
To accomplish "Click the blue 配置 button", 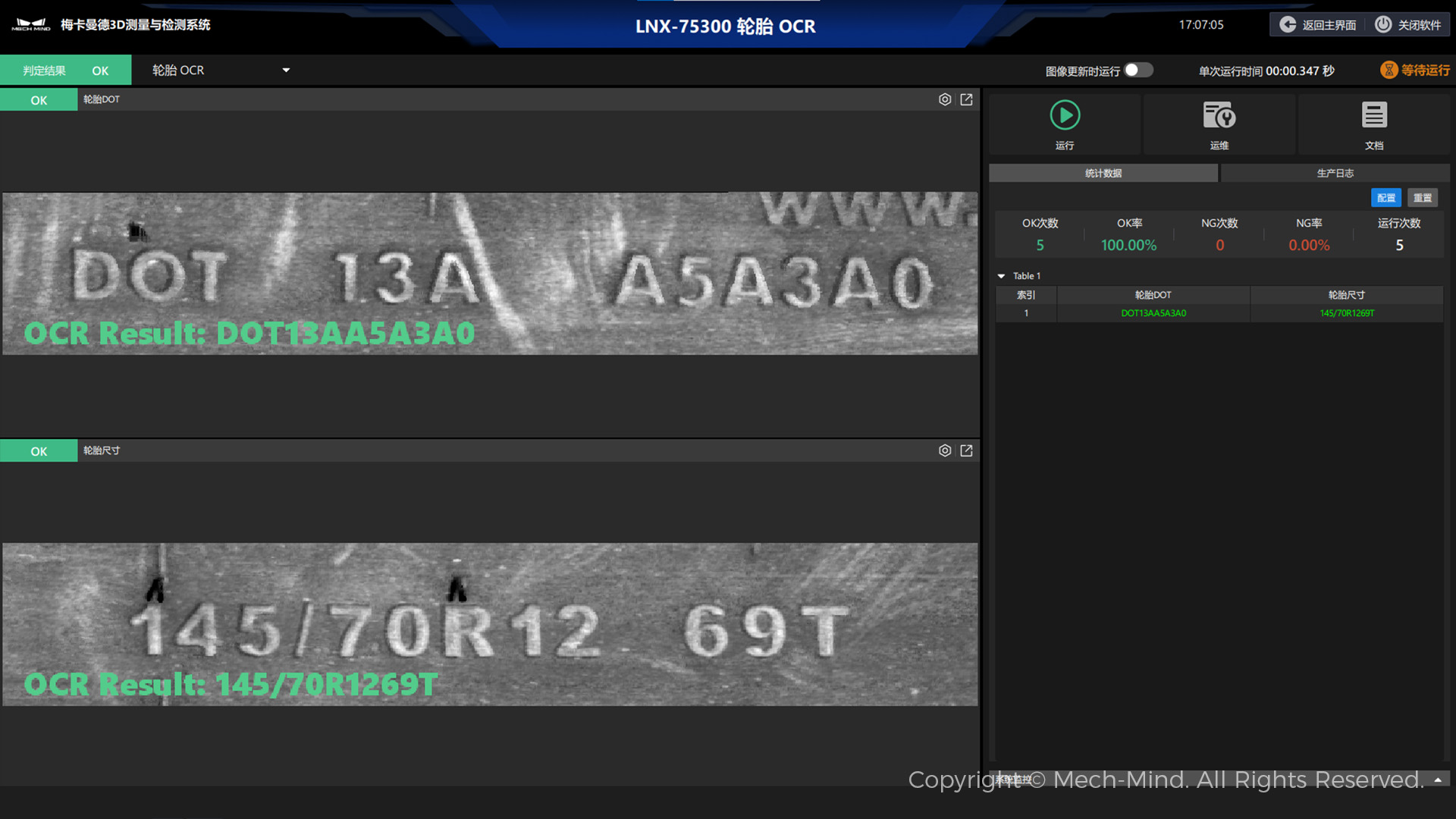I will pyautogui.click(x=1386, y=198).
